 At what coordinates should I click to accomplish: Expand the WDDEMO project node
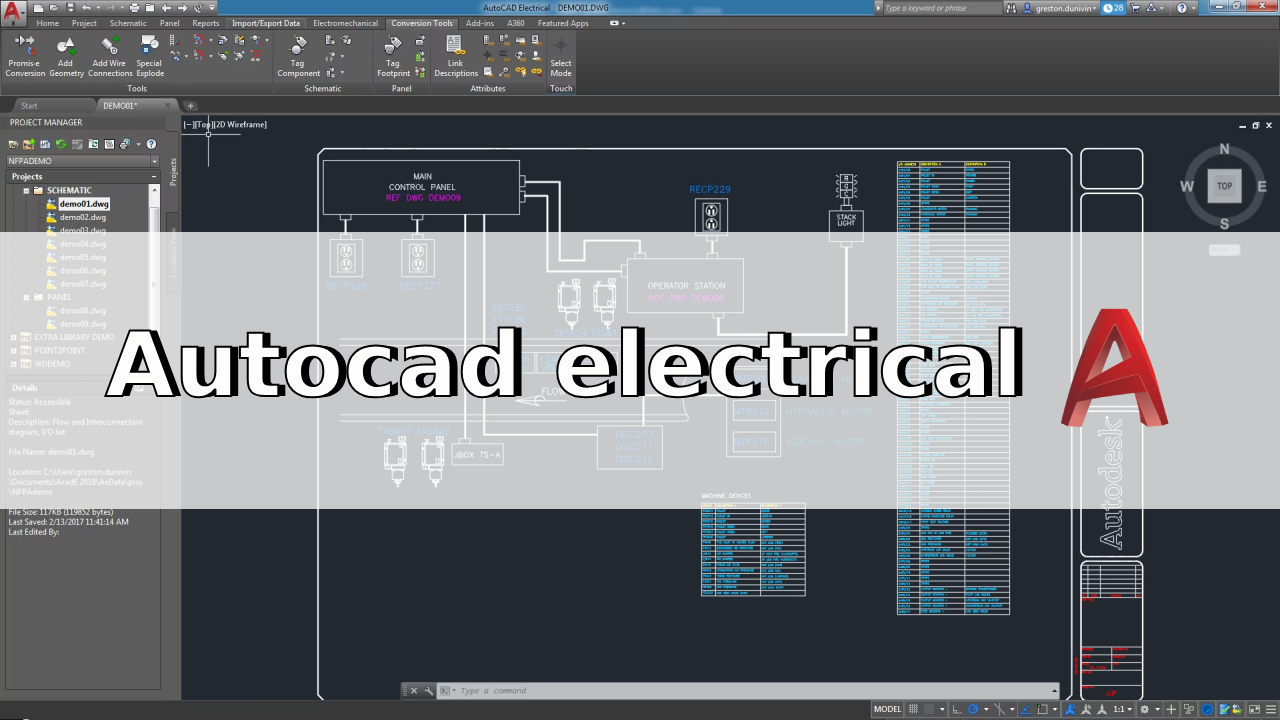[x=13, y=364]
